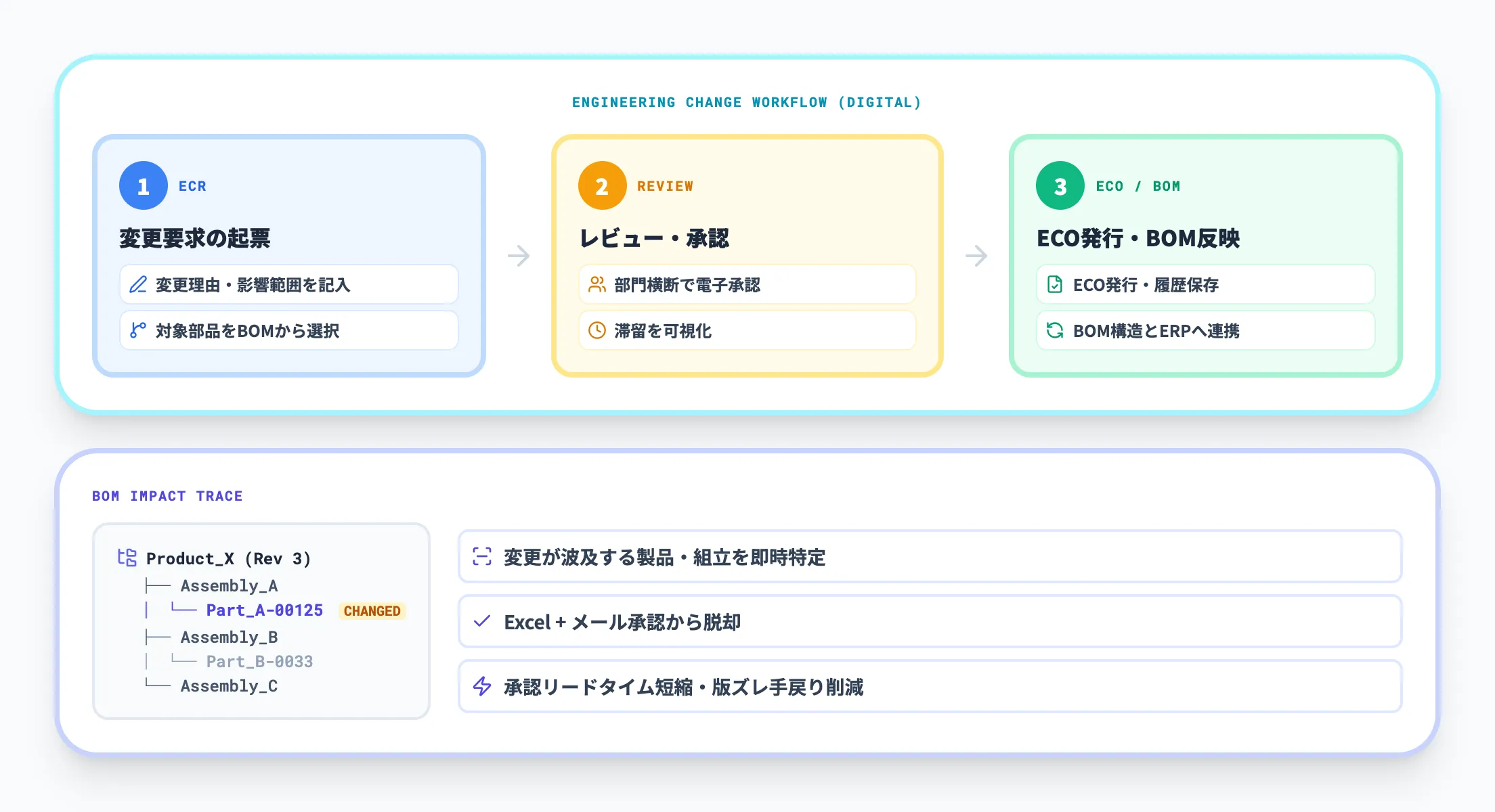Toggle the CHANGED badge on Part_A-00125
1495x812 pixels.
(371, 610)
